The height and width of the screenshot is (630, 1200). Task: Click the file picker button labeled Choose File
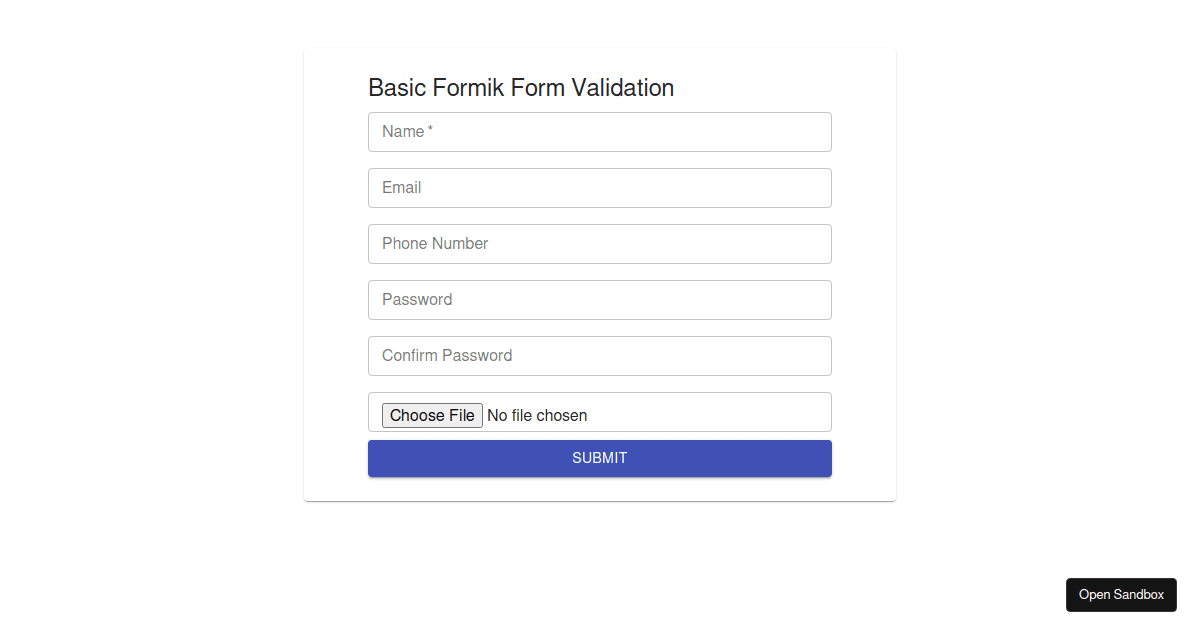click(x=432, y=415)
